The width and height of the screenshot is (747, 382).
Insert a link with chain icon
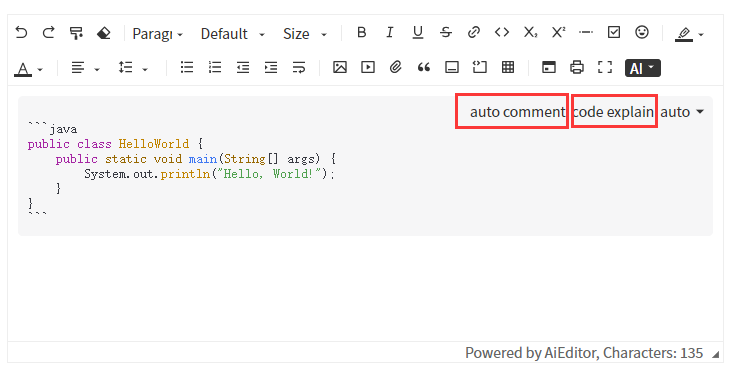coord(474,32)
